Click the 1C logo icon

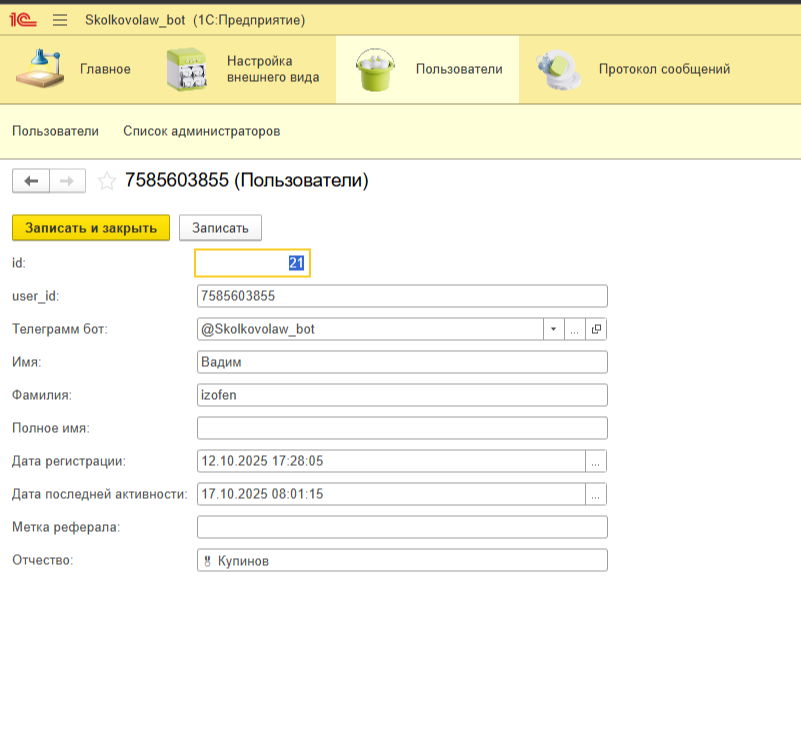pyautogui.click(x=22, y=20)
